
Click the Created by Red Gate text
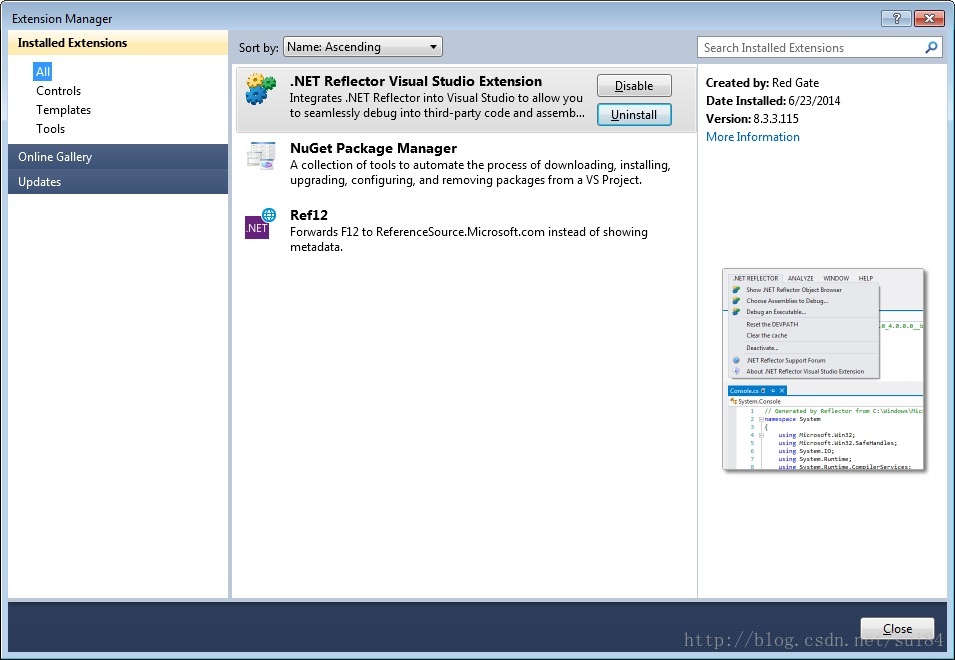pyautogui.click(x=763, y=83)
